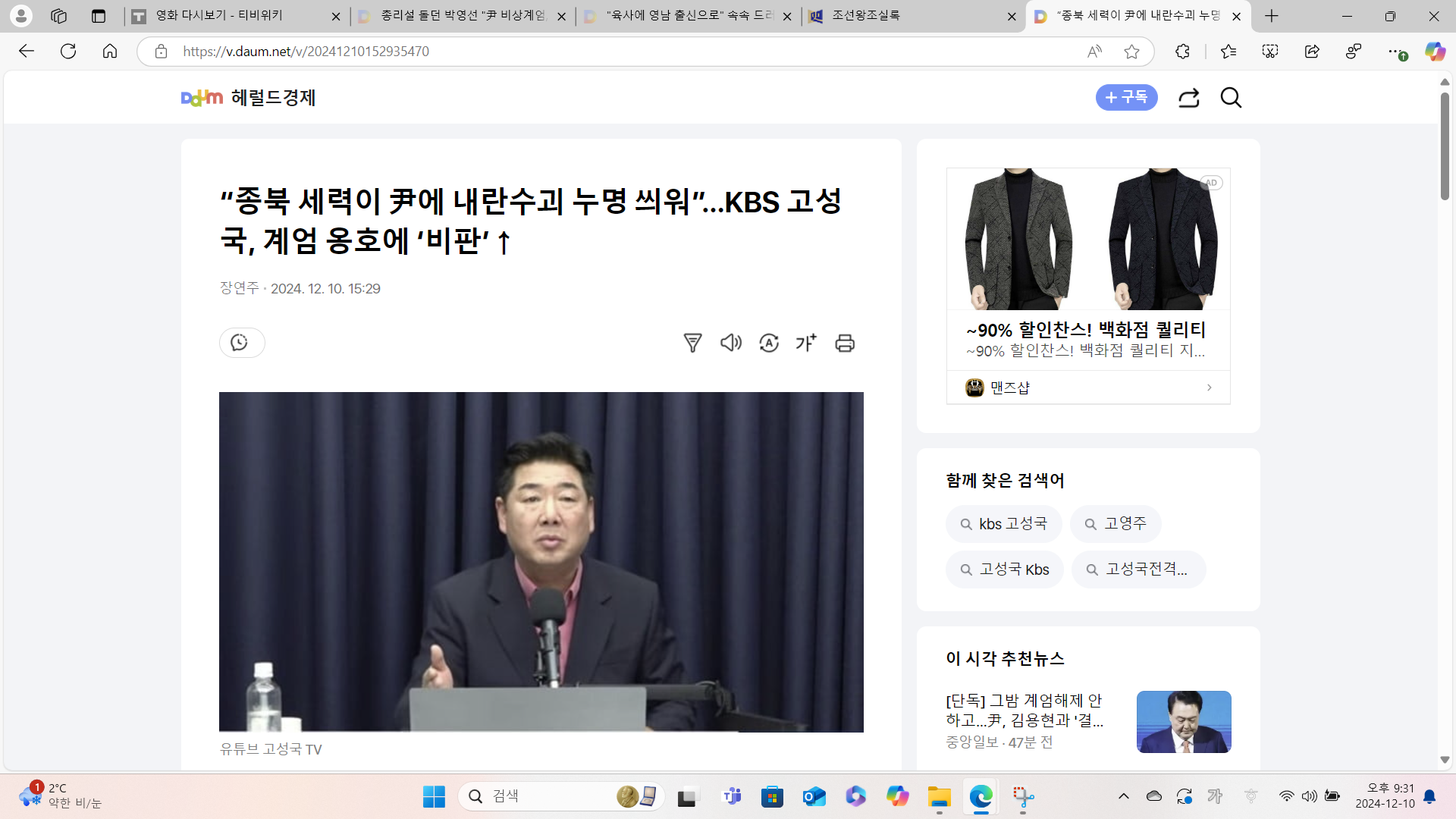This screenshot has height=819, width=1456.
Task: Expand the 맨즈샵 ad chevron
Action: (1209, 388)
